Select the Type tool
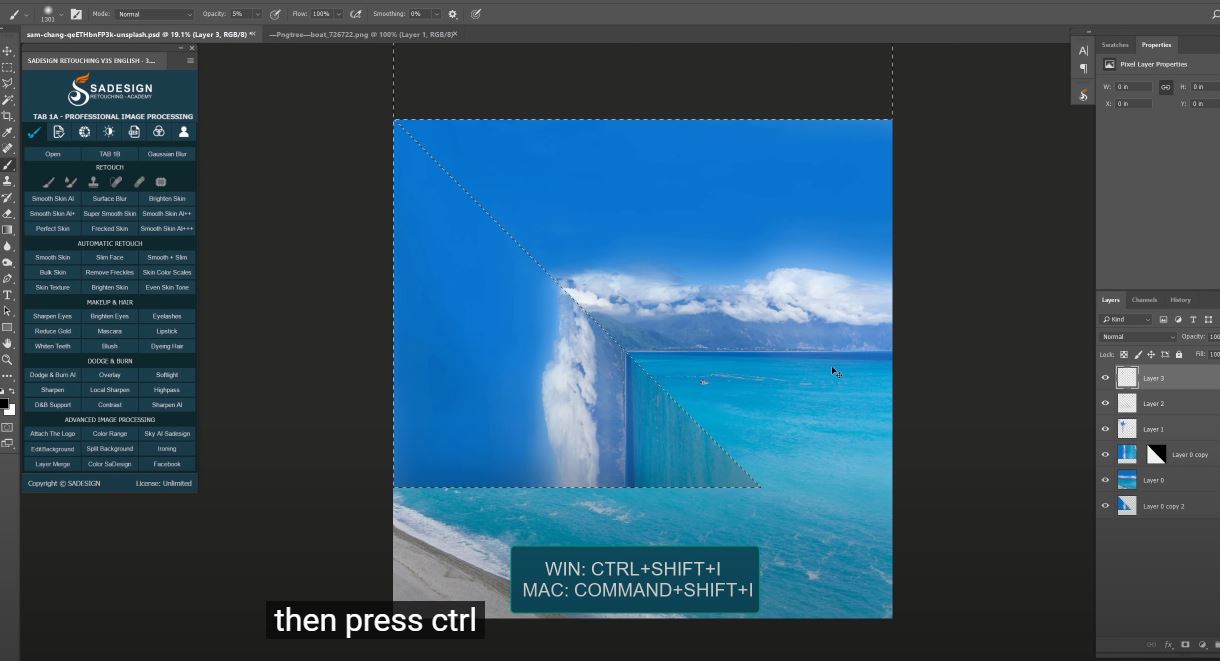Viewport: 1220px width, 661px height. (8, 295)
